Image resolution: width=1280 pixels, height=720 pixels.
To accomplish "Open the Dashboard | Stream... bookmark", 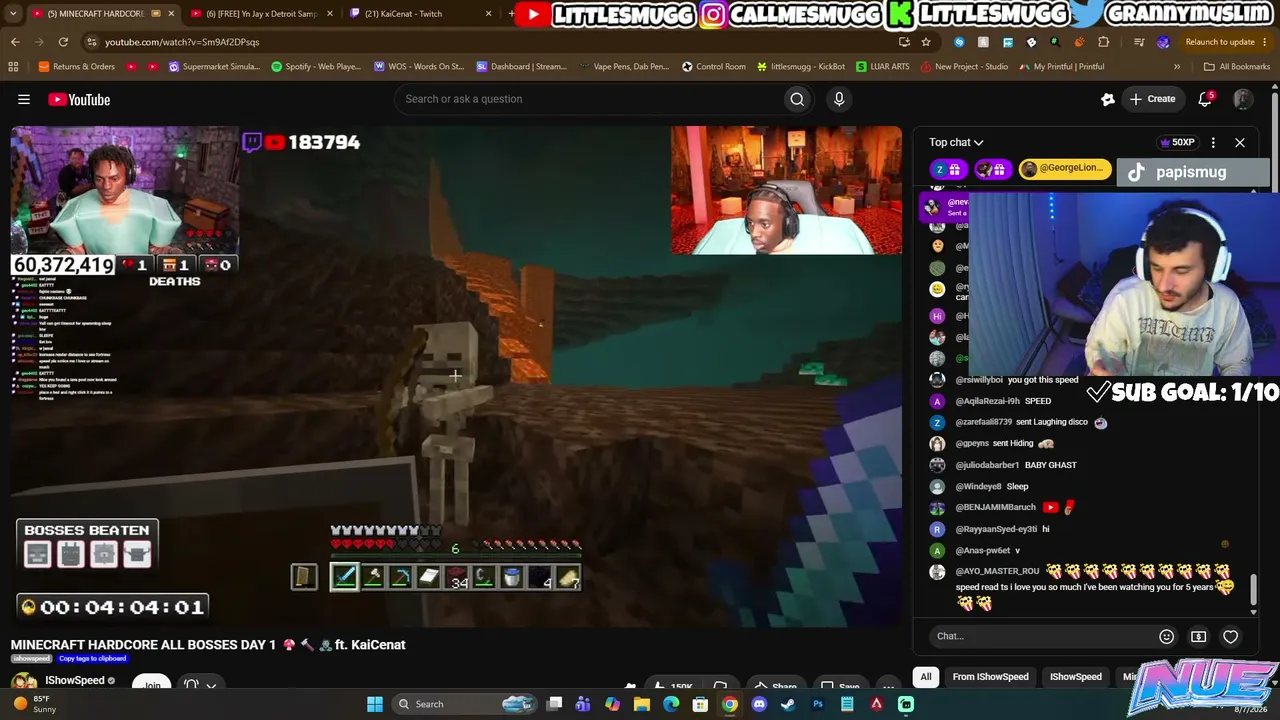I will coord(522,67).
